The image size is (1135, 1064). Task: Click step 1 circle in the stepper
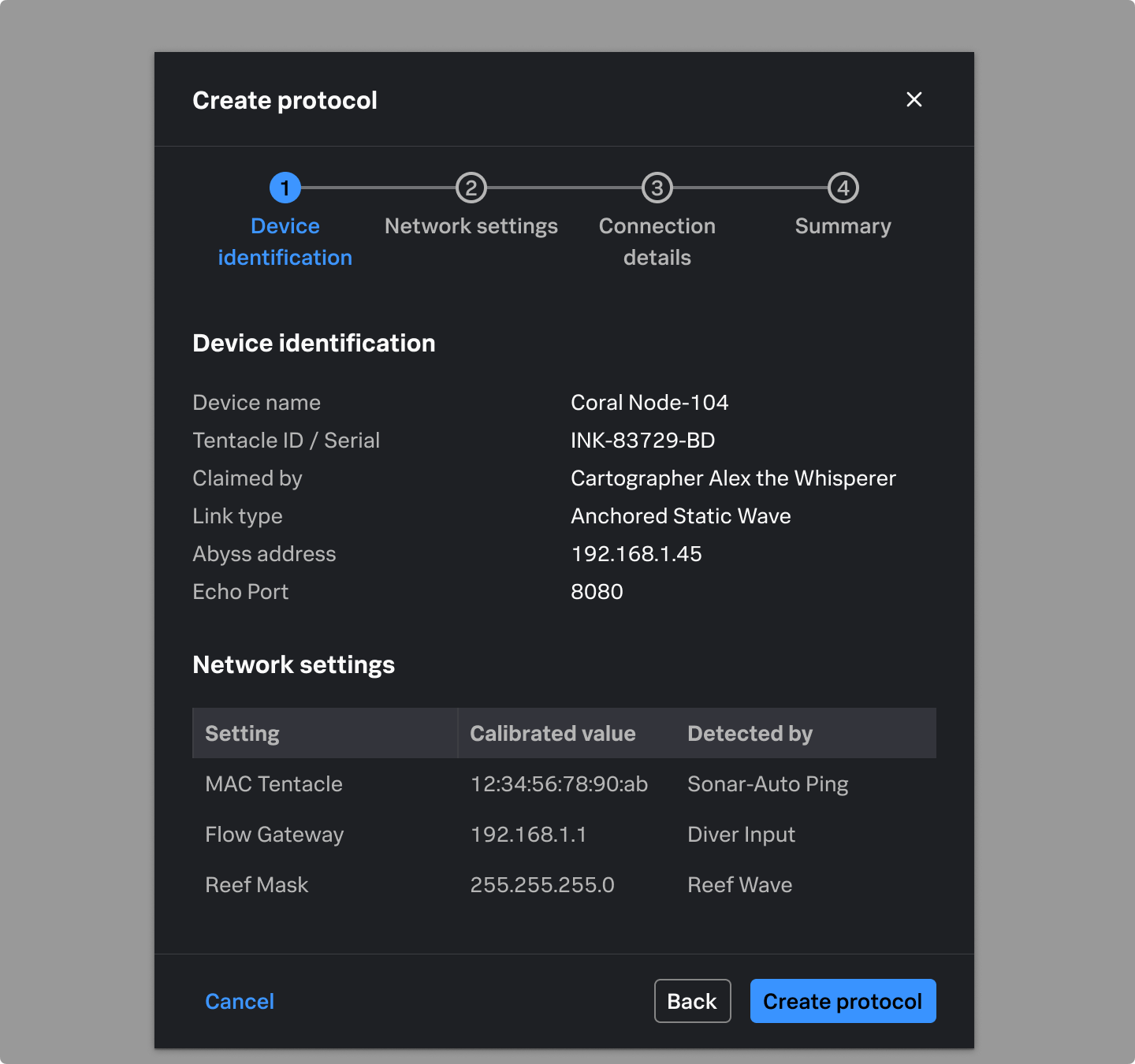pos(285,188)
